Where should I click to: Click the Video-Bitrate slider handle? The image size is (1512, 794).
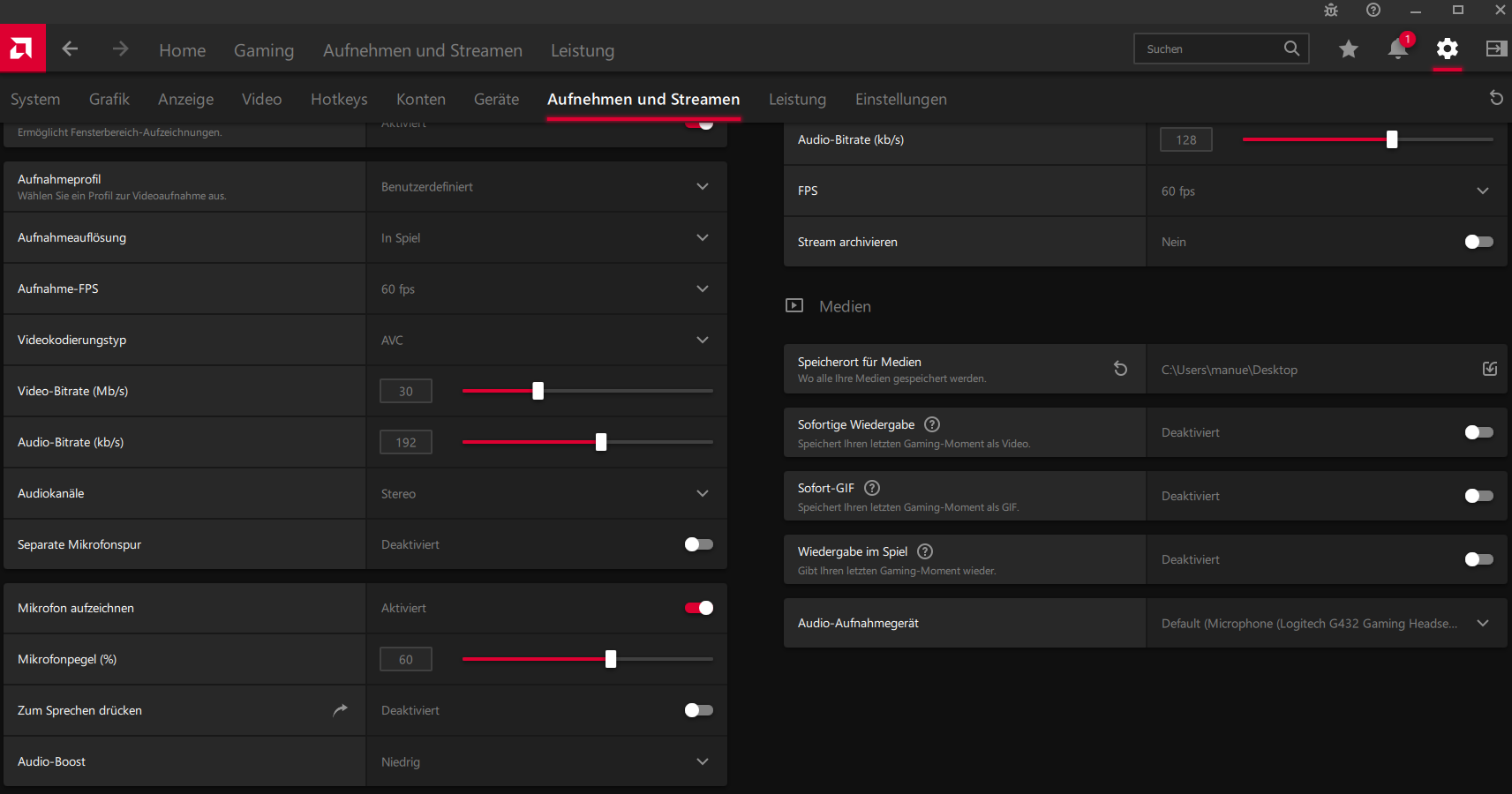coord(538,391)
